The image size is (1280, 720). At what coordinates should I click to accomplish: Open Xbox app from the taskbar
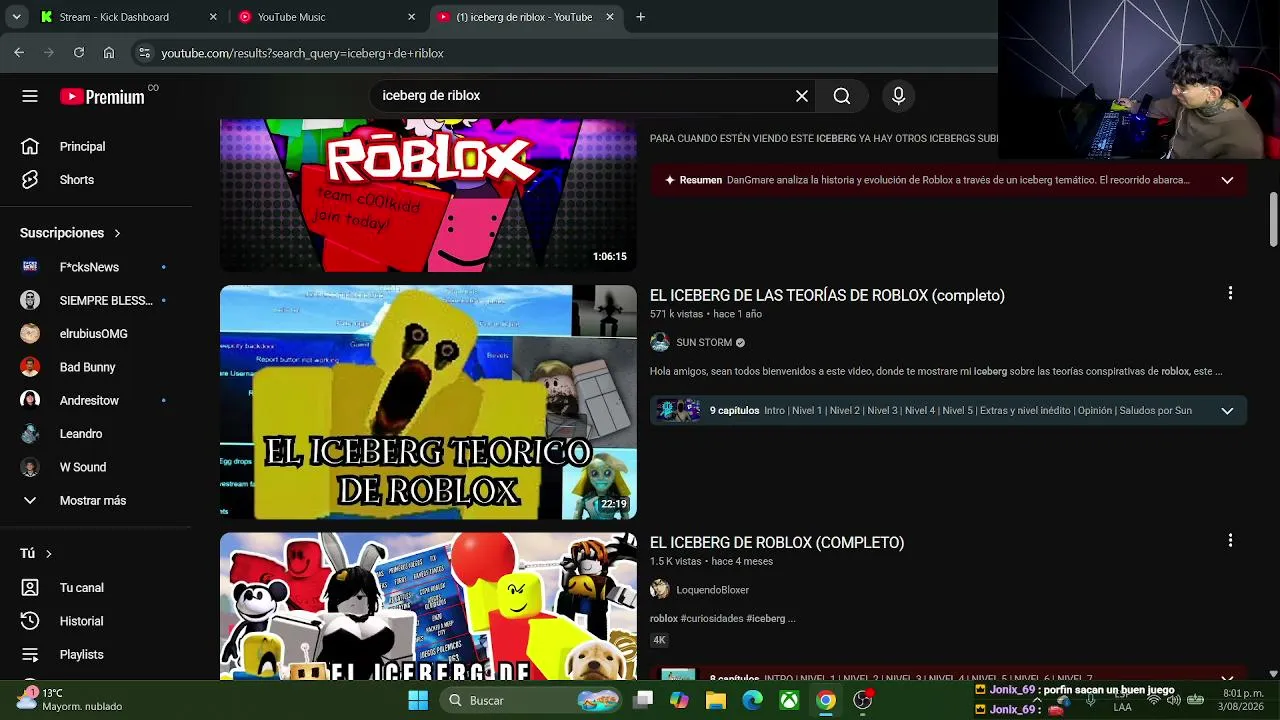[x=789, y=700]
